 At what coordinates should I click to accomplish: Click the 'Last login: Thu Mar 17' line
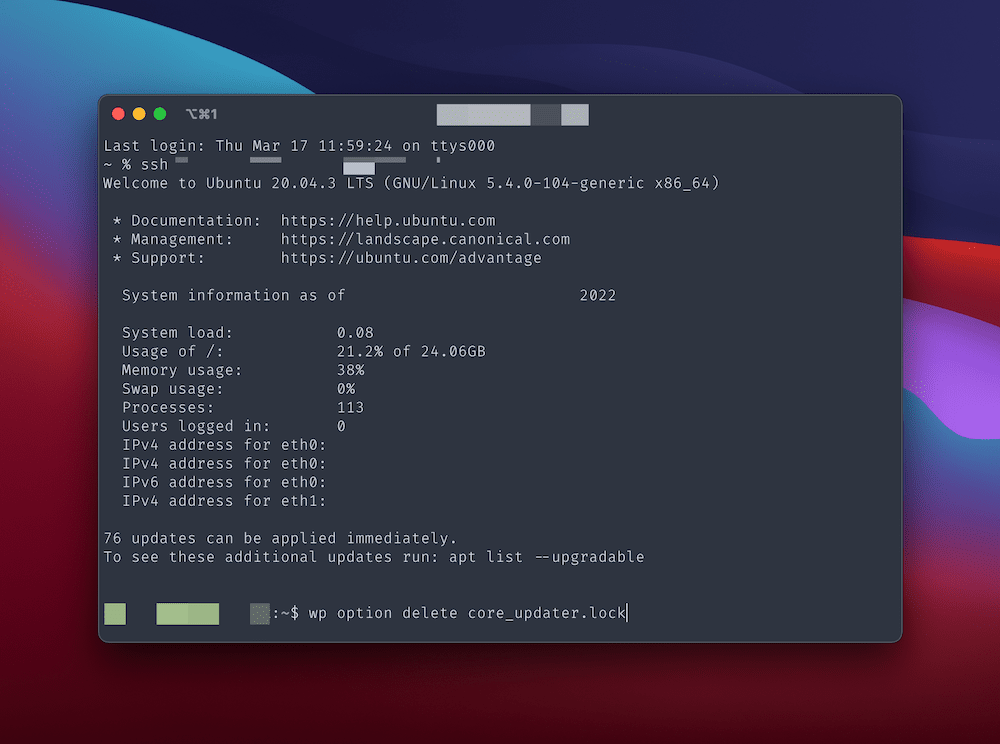[x=299, y=146]
